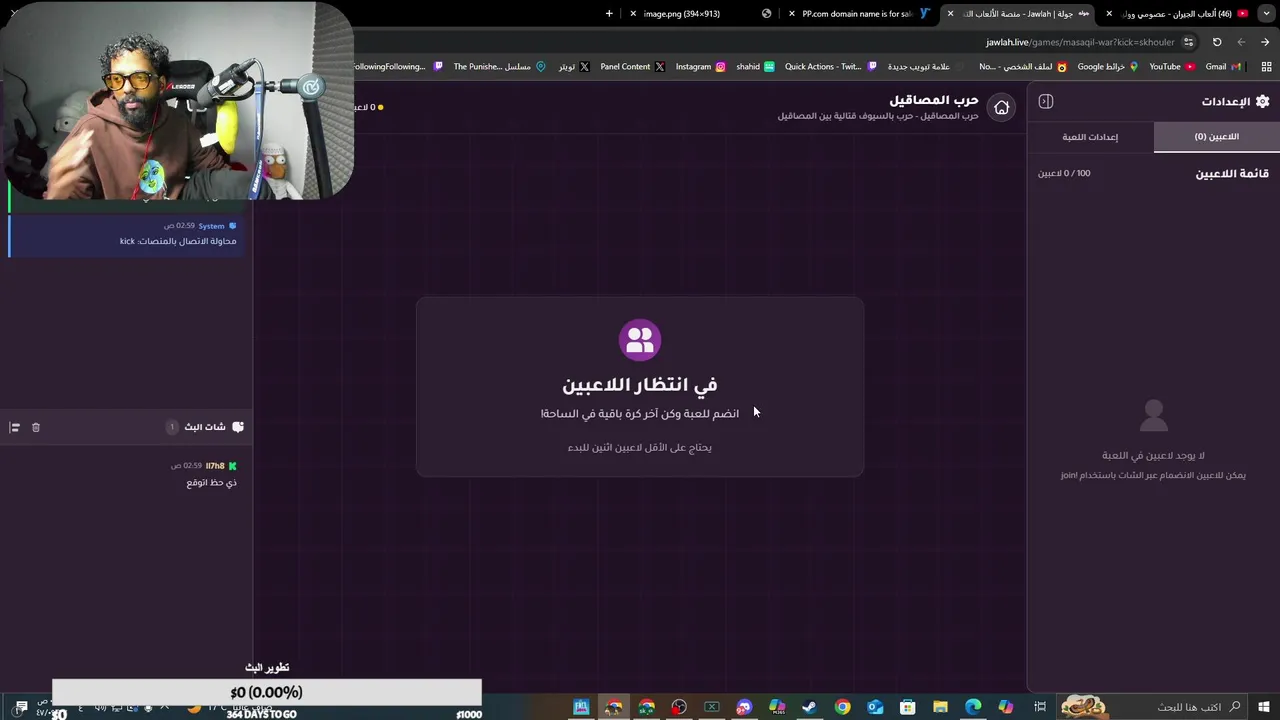Open The Punisher bookmark
Viewport: 1280px width, 720px height.
498,67
